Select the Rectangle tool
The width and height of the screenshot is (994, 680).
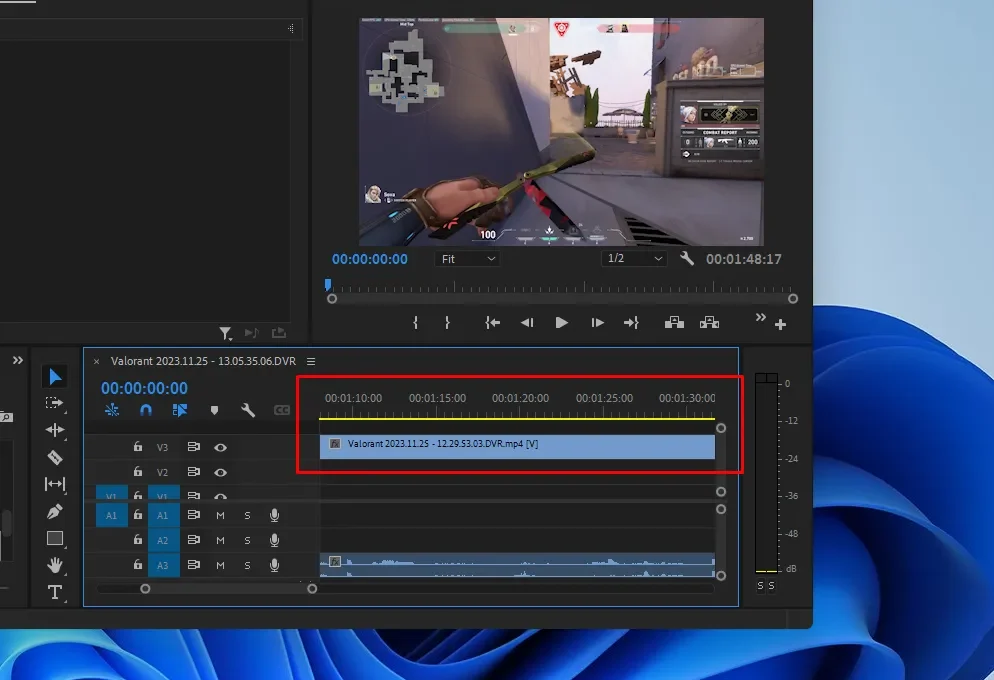tap(55, 538)
